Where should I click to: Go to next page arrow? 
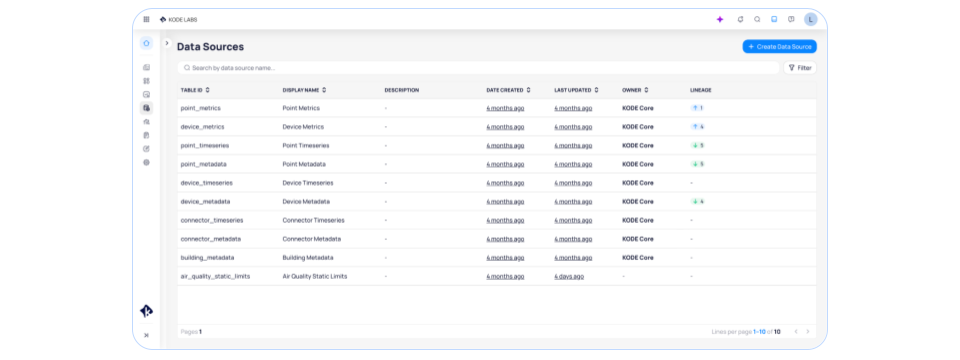[808, 332]
